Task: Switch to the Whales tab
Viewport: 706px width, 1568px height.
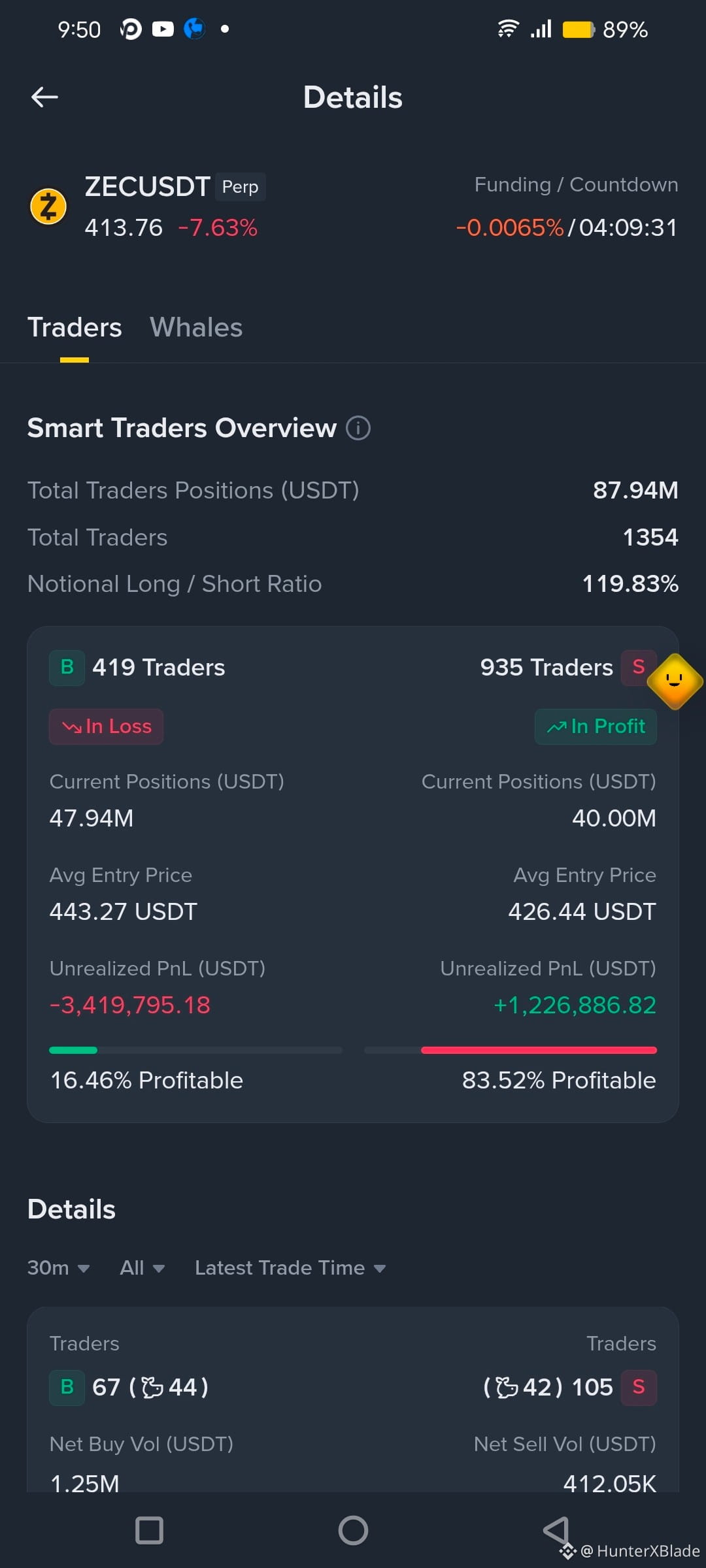Action: click(x=196, y=327)
